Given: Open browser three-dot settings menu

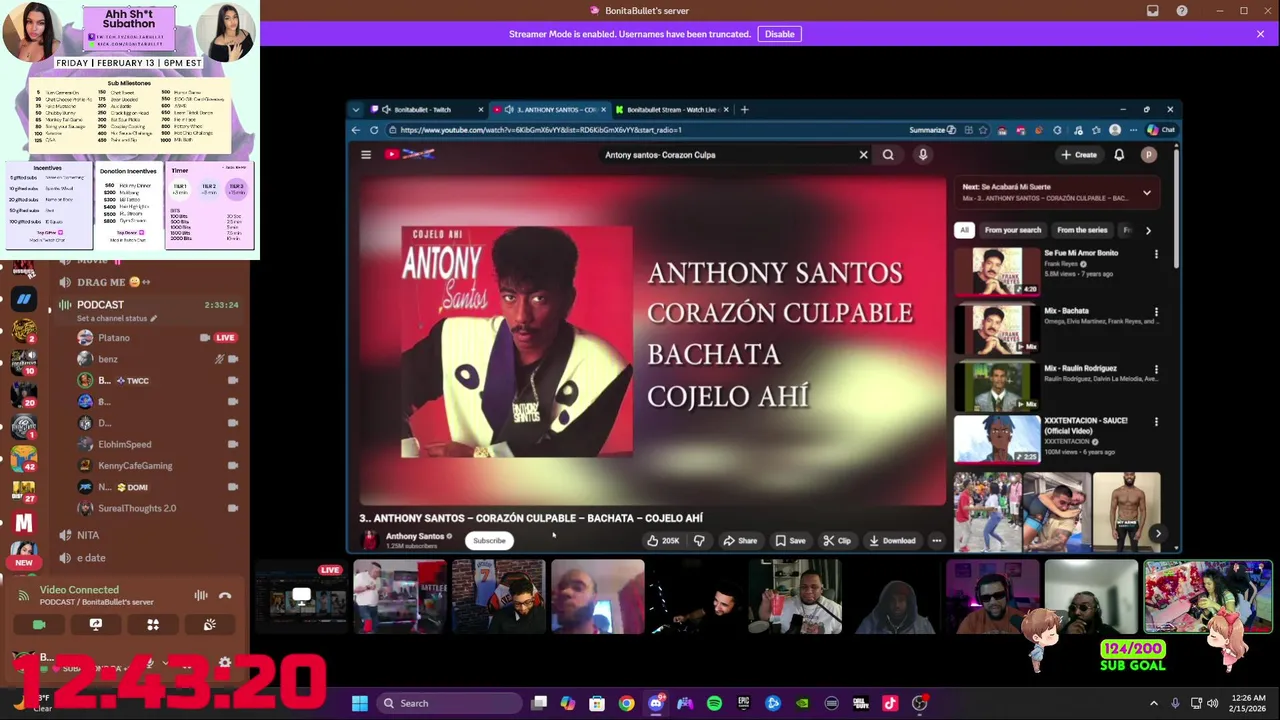Looking at the screenshot, I should 1134,130.
